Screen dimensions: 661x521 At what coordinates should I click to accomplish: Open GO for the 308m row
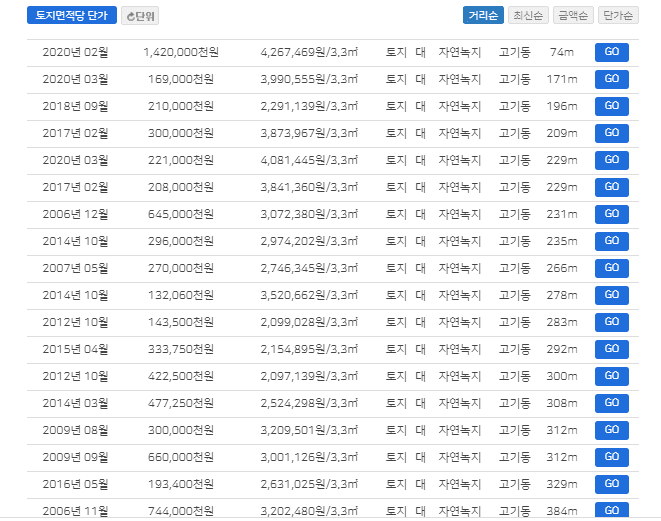(612, 403)
